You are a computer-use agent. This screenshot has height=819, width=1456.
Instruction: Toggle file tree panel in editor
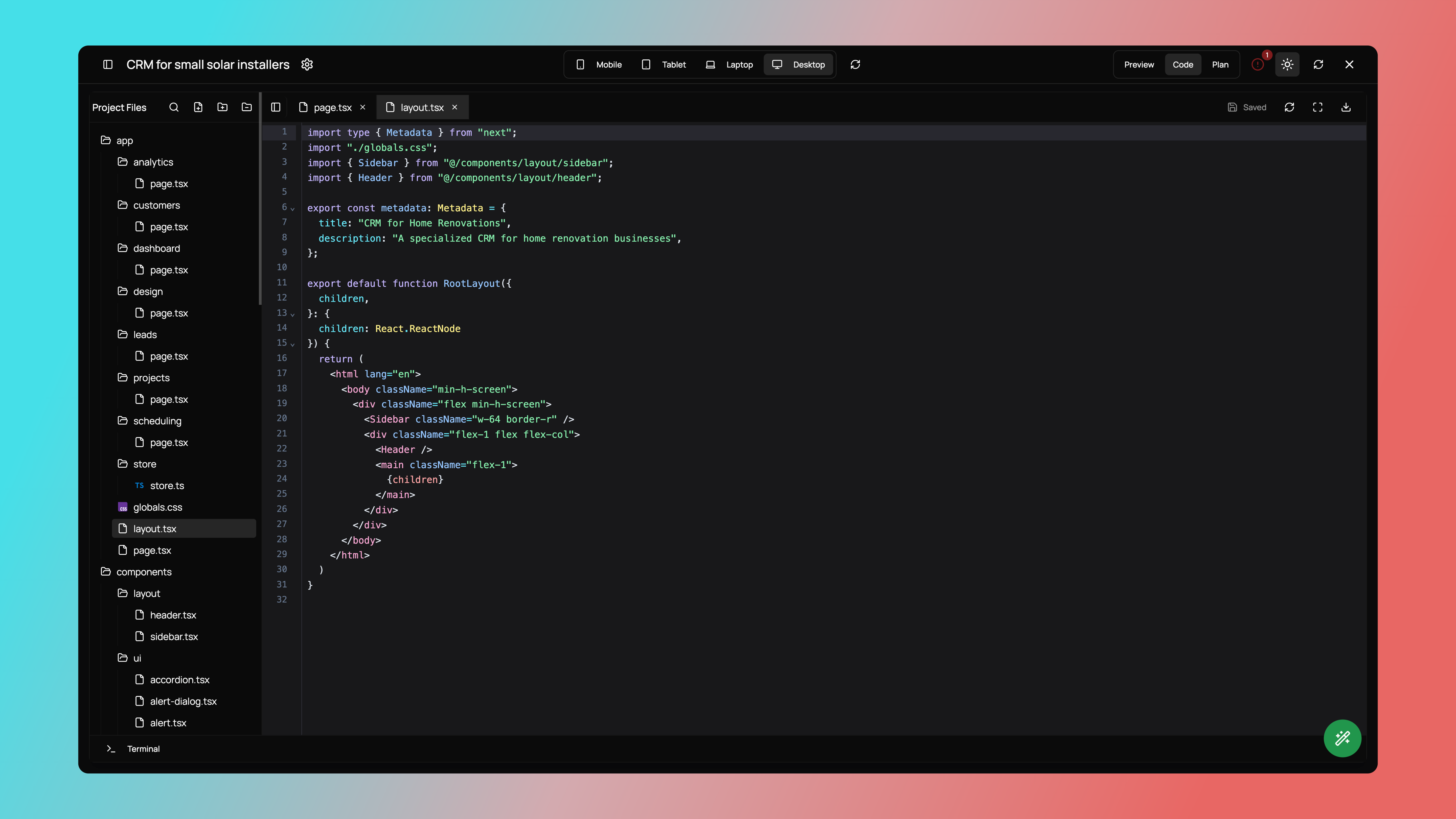click(x=276, y=107)
